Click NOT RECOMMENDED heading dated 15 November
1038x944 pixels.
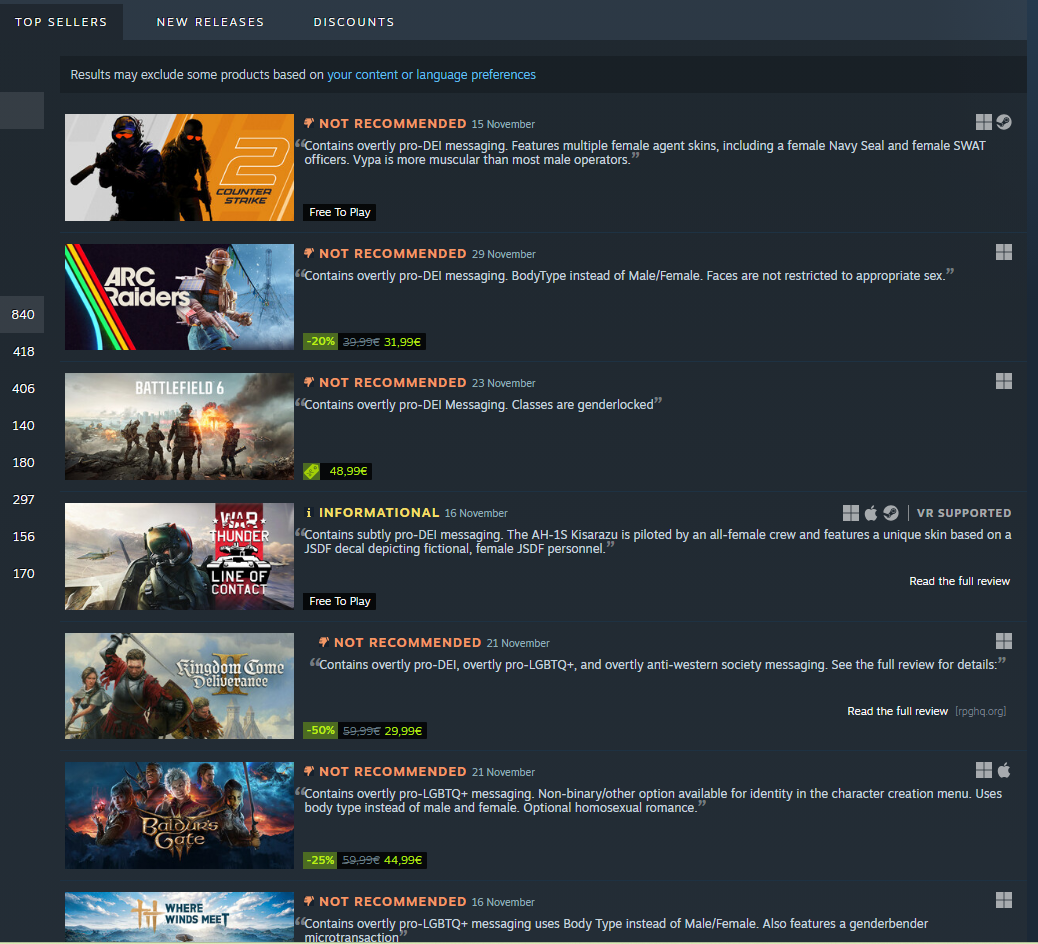393,124
